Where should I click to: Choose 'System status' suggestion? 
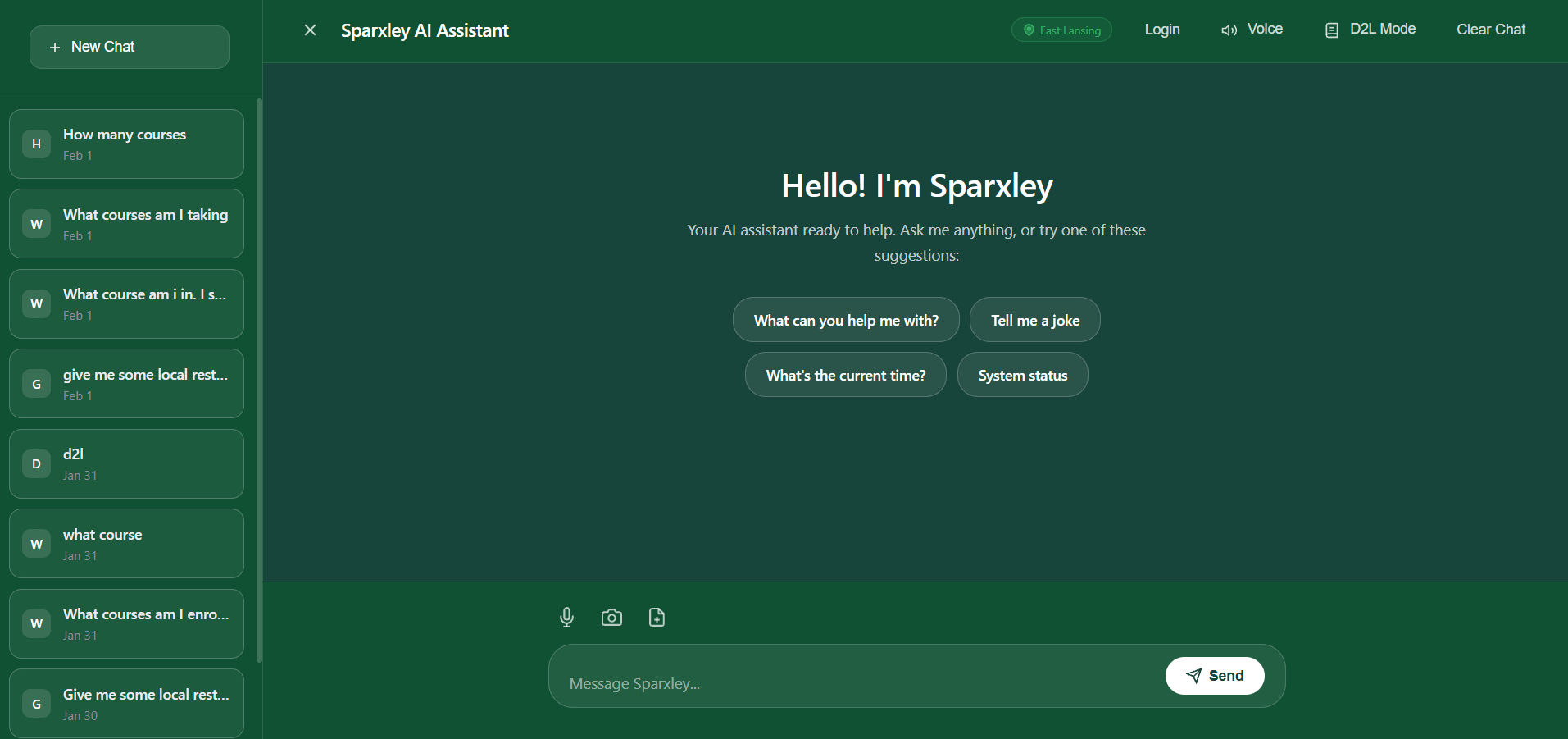pos(1023,375)
